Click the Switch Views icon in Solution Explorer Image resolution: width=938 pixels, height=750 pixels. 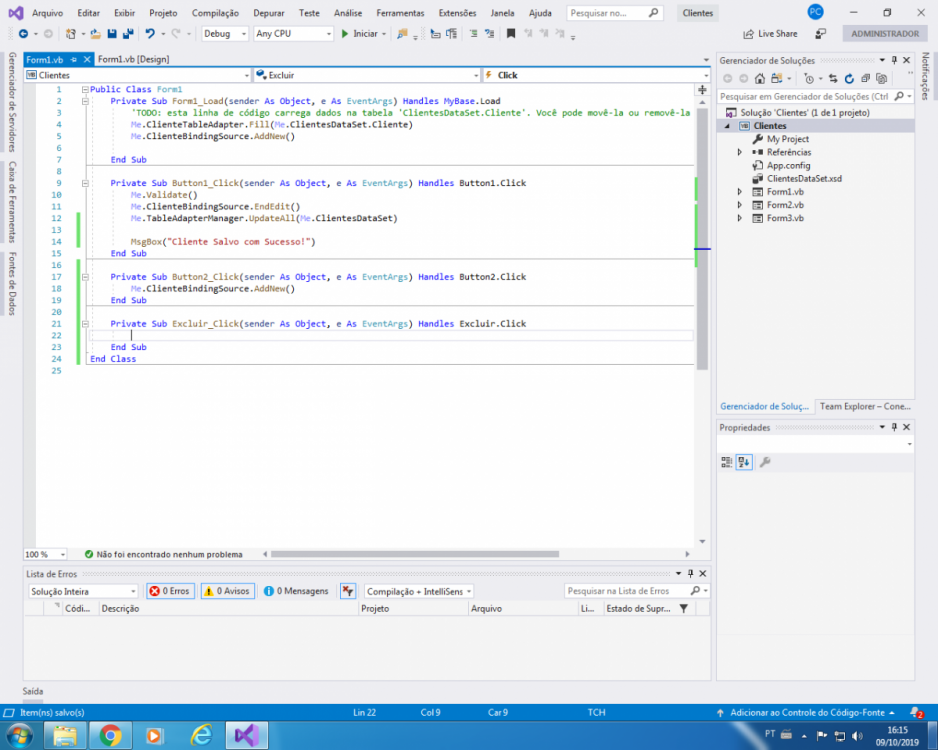[x=776, y=78]
